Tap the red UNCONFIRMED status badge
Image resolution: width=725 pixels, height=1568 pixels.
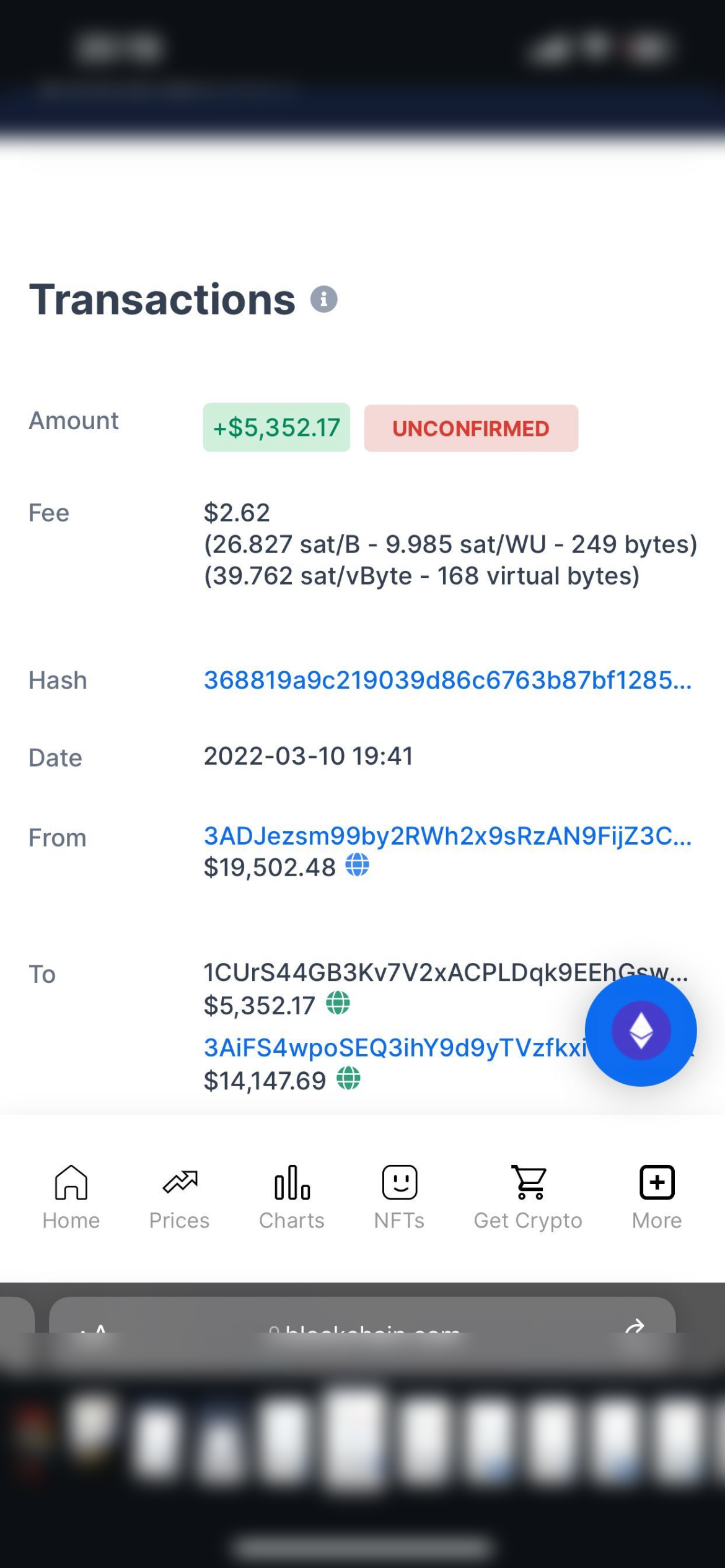click(471, 429)
